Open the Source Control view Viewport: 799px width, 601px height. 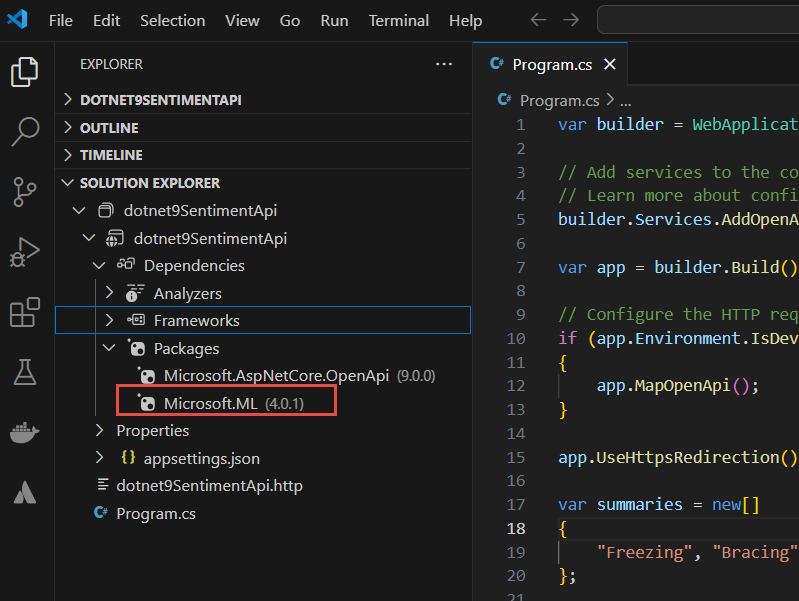click(24, 192)
